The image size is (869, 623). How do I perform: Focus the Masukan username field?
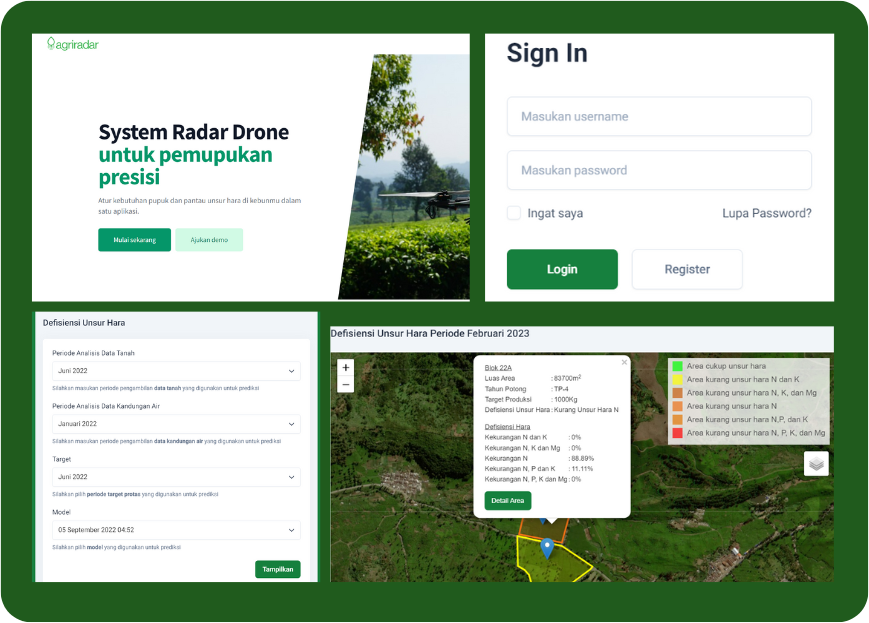pos(659,117)
